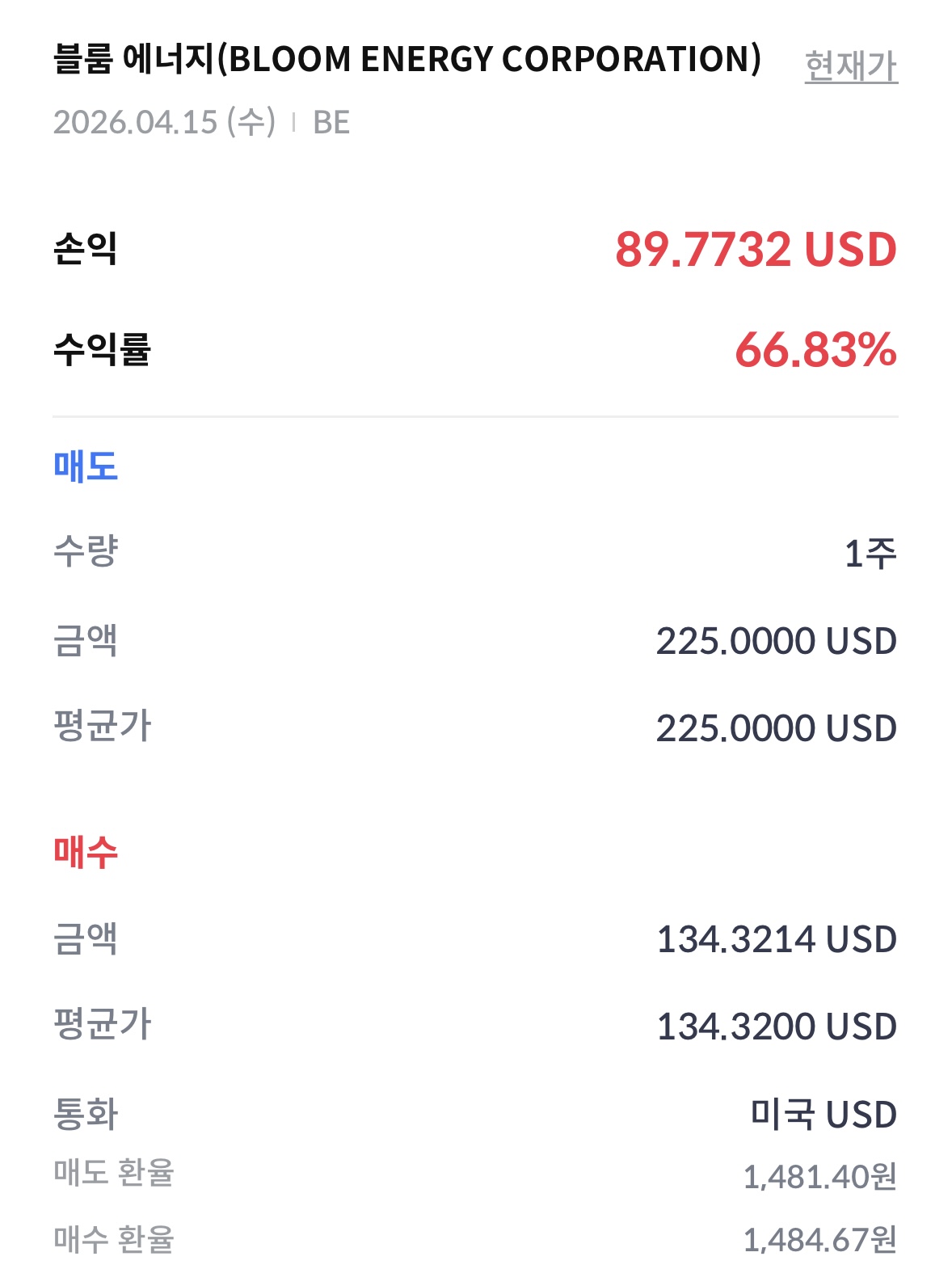Click the 89.7732 USD profit amount

(x=756, y=249)
